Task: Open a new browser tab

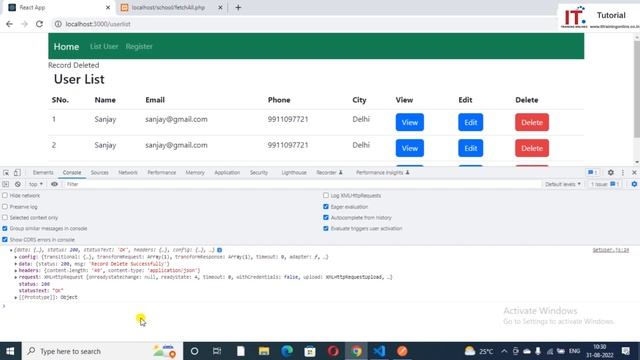Action: 238,7
